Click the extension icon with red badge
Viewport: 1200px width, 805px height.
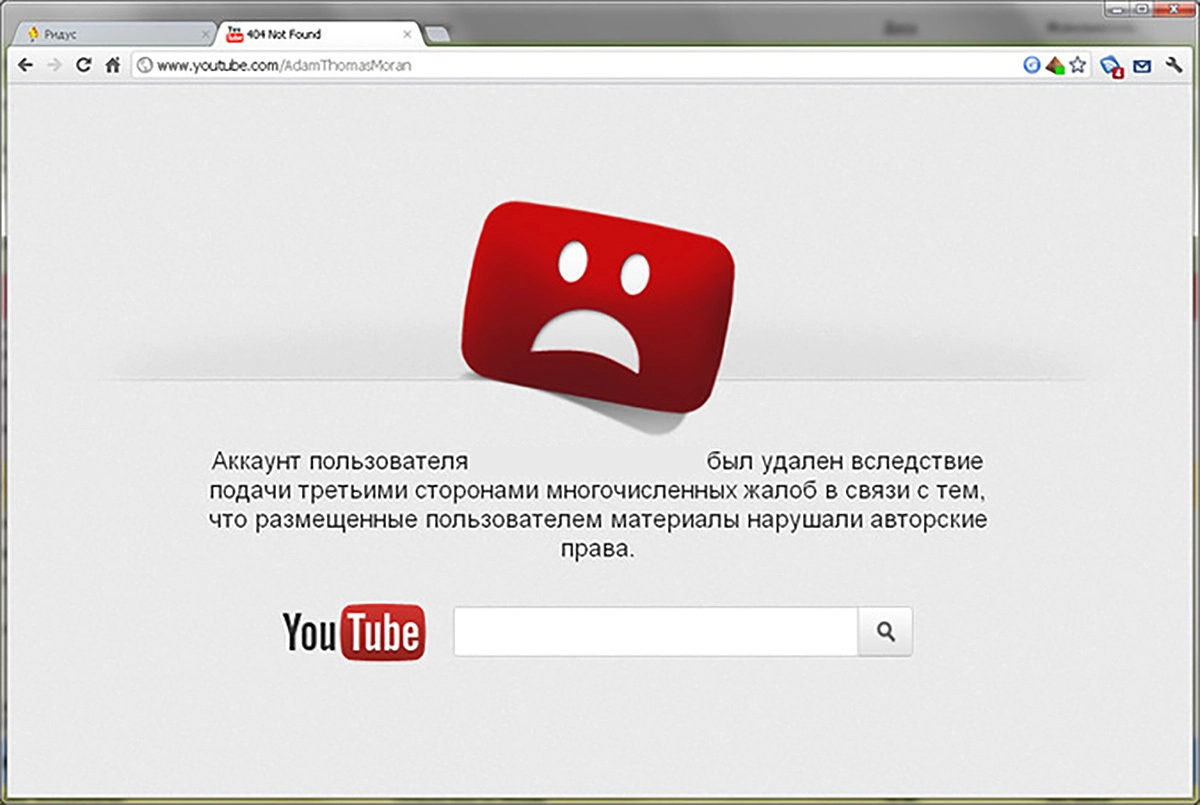tap(1110, 66)
